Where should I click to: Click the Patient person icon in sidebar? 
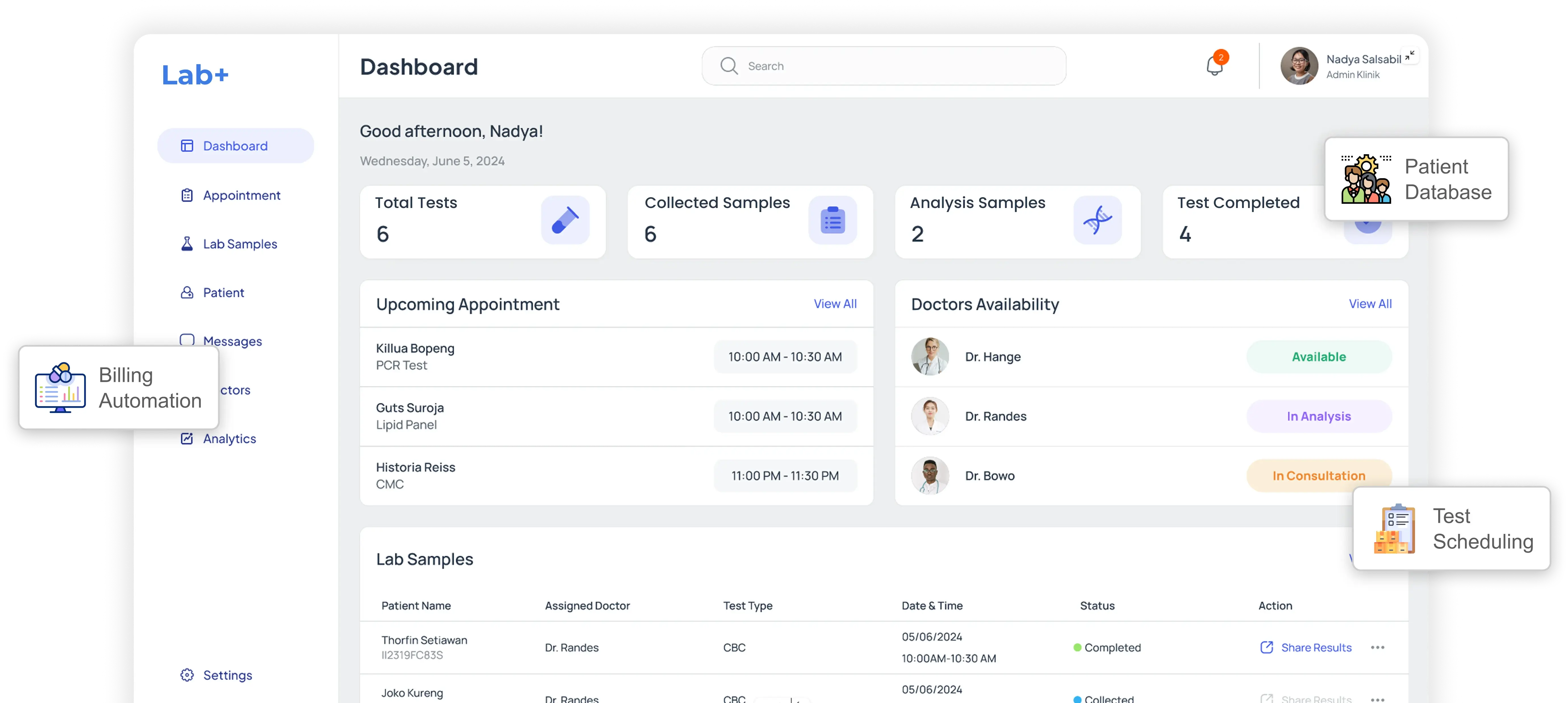187,292
